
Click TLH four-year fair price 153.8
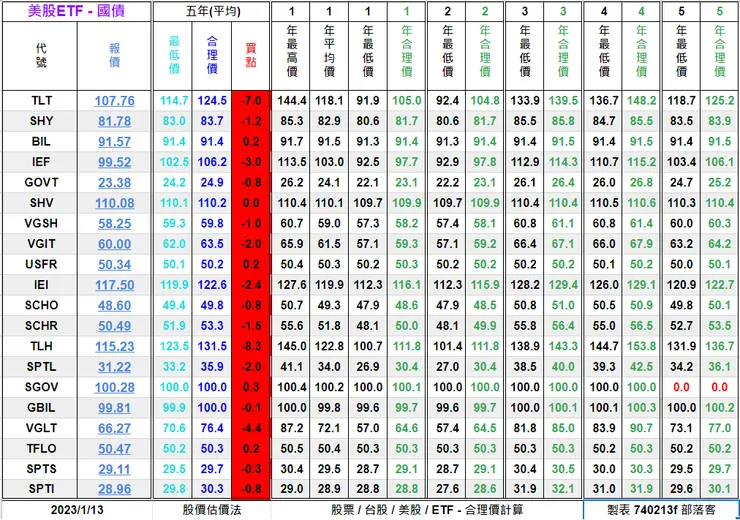[x=641, y=346]
